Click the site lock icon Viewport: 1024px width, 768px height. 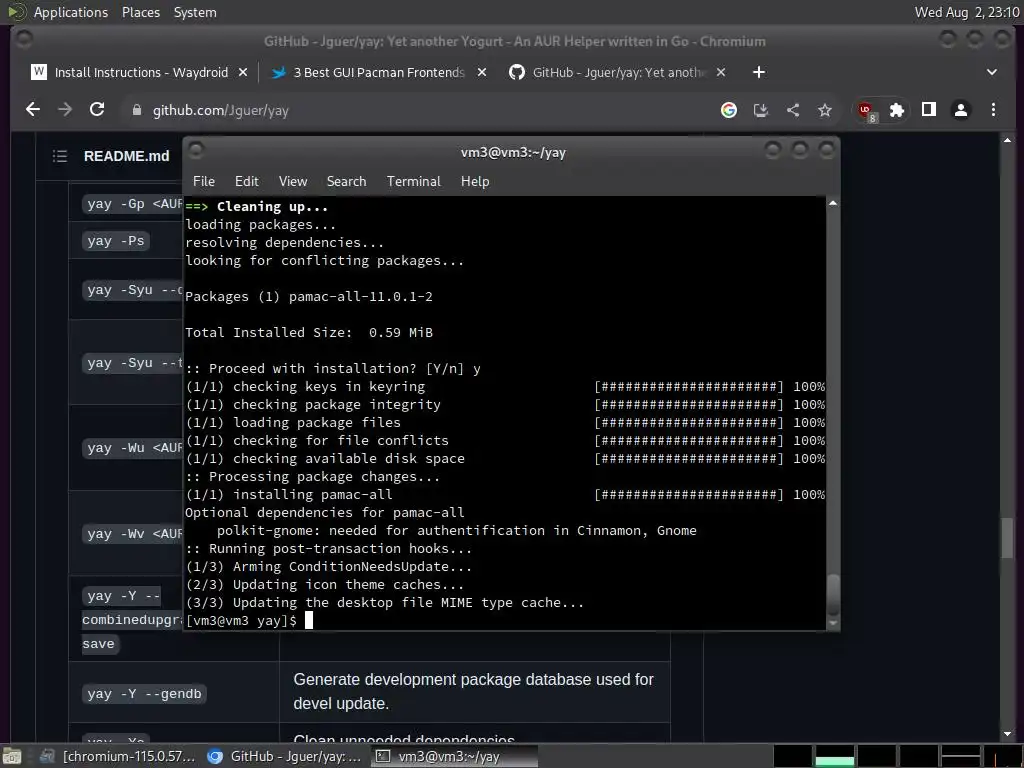[136, 110]
